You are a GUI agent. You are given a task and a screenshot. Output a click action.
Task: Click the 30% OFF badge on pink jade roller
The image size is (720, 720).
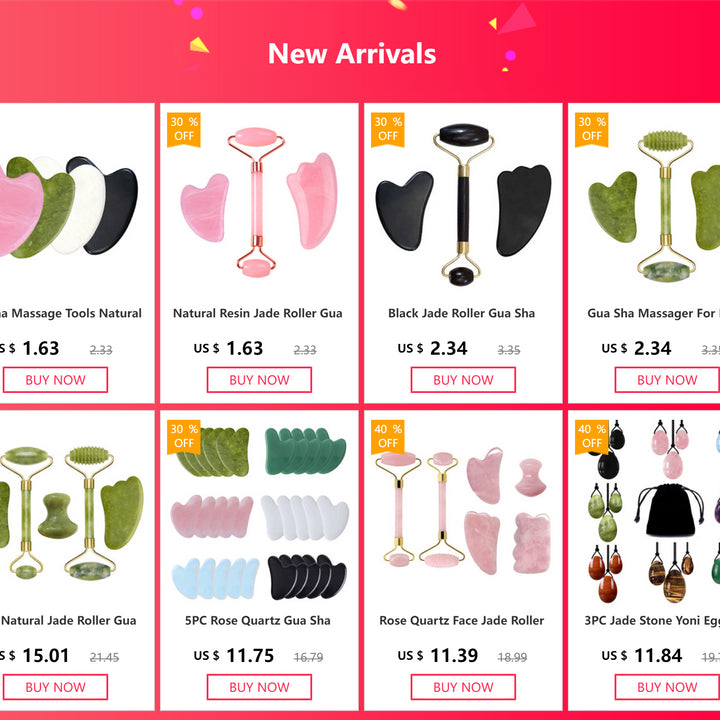[184, 130]
